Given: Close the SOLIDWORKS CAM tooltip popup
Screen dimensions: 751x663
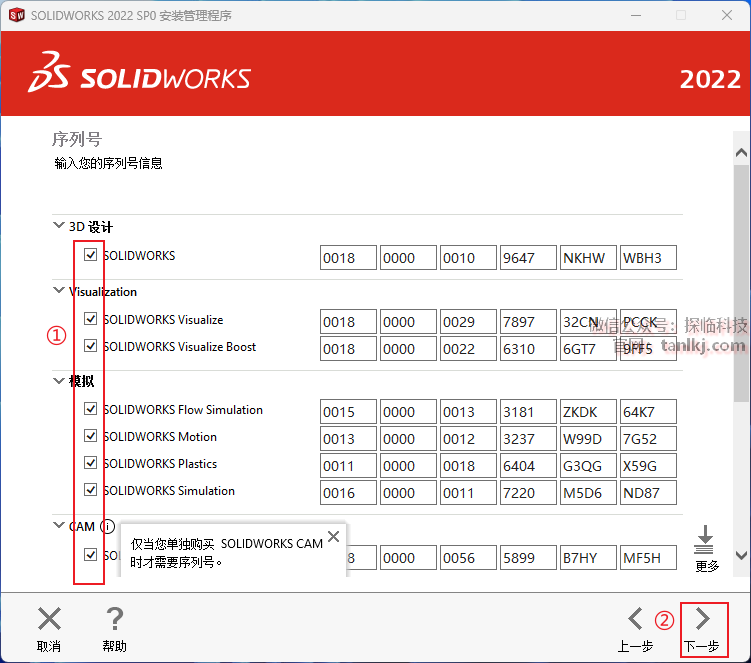Looking at the screenshot, I should point(333,537).
